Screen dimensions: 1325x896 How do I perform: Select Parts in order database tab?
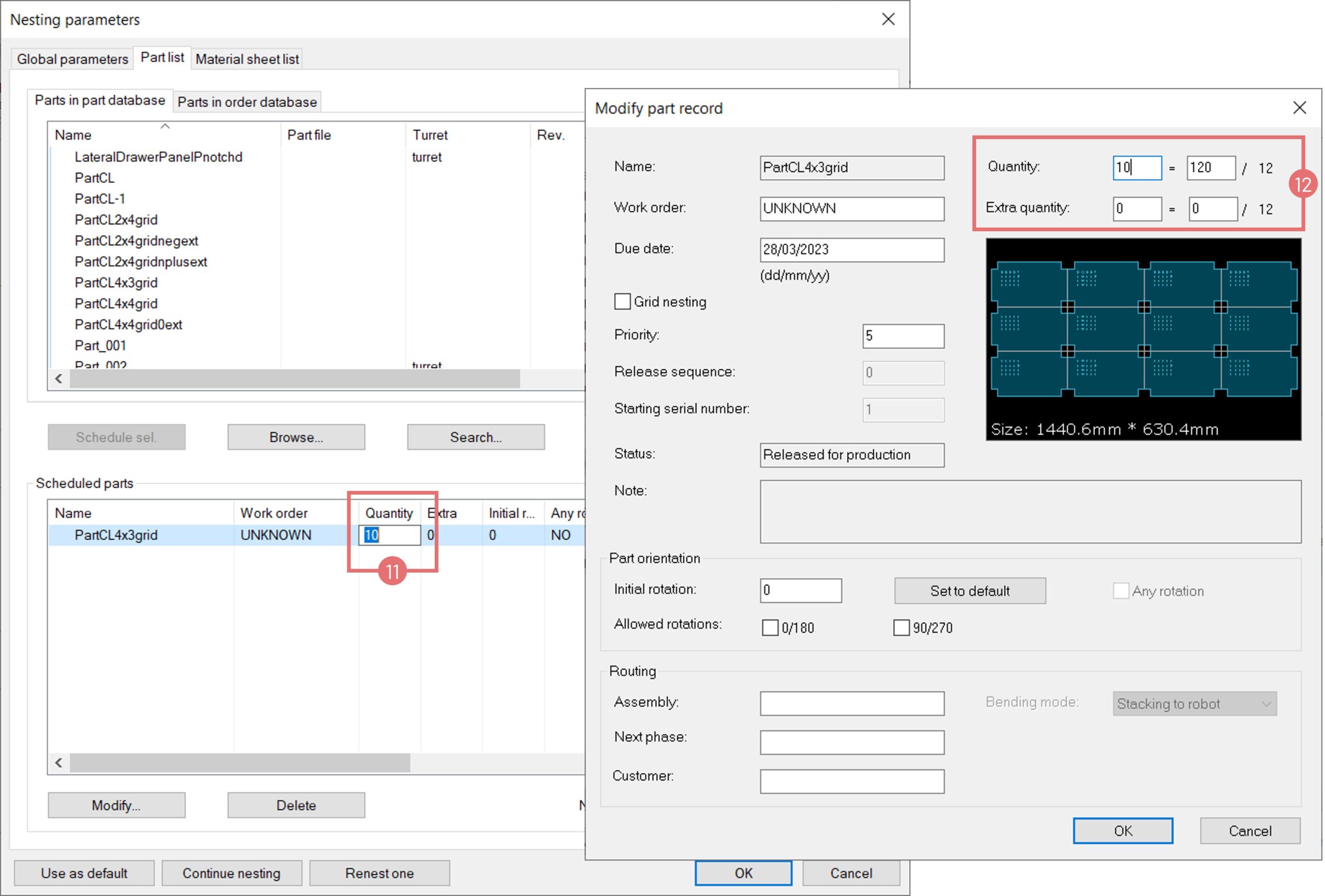[247, 102]
